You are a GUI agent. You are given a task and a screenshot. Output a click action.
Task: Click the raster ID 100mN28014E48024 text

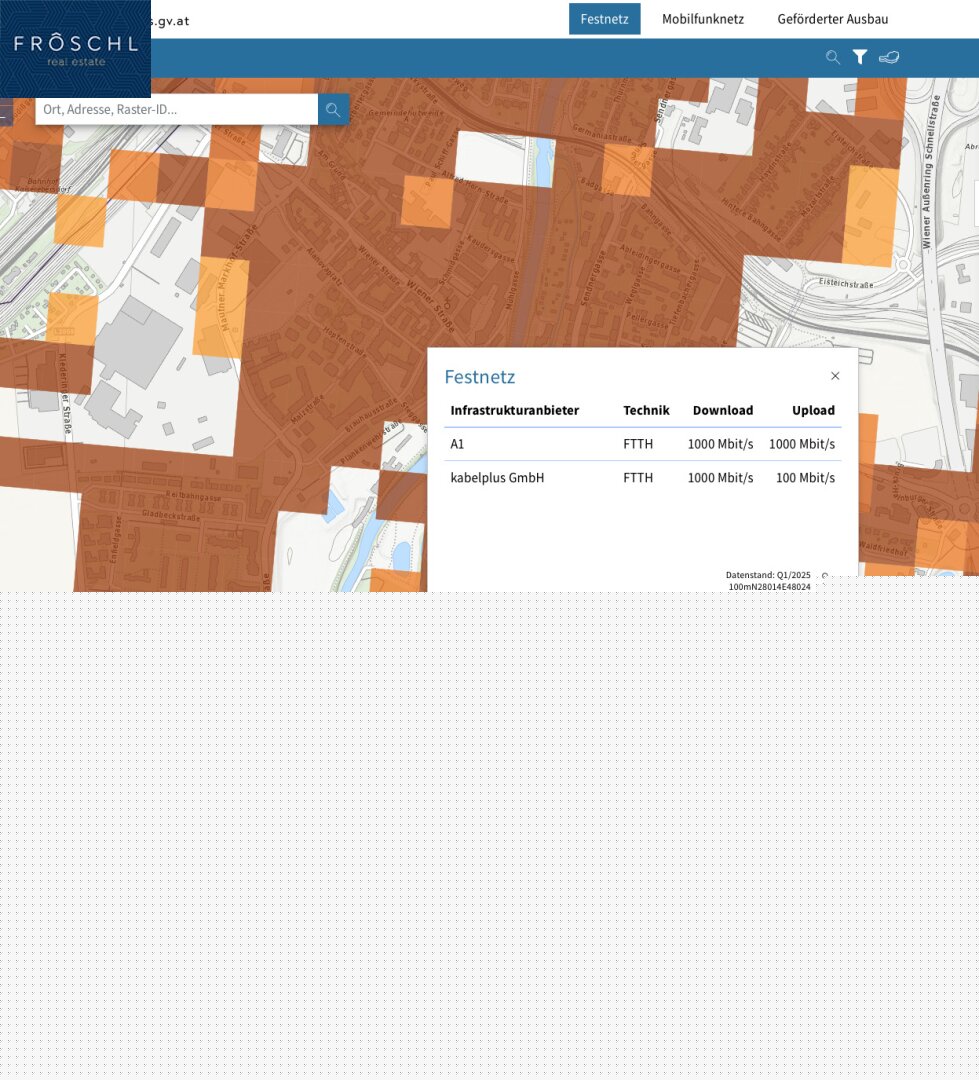(769, 587)
